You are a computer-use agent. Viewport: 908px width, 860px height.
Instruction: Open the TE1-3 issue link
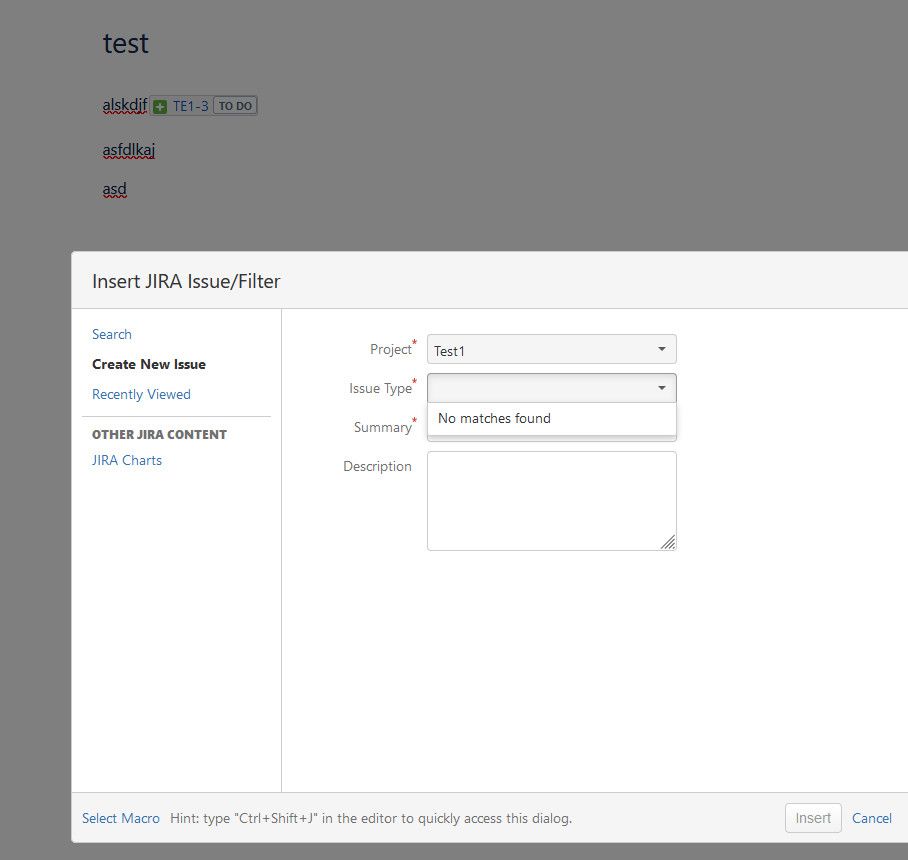coord(190,106)
